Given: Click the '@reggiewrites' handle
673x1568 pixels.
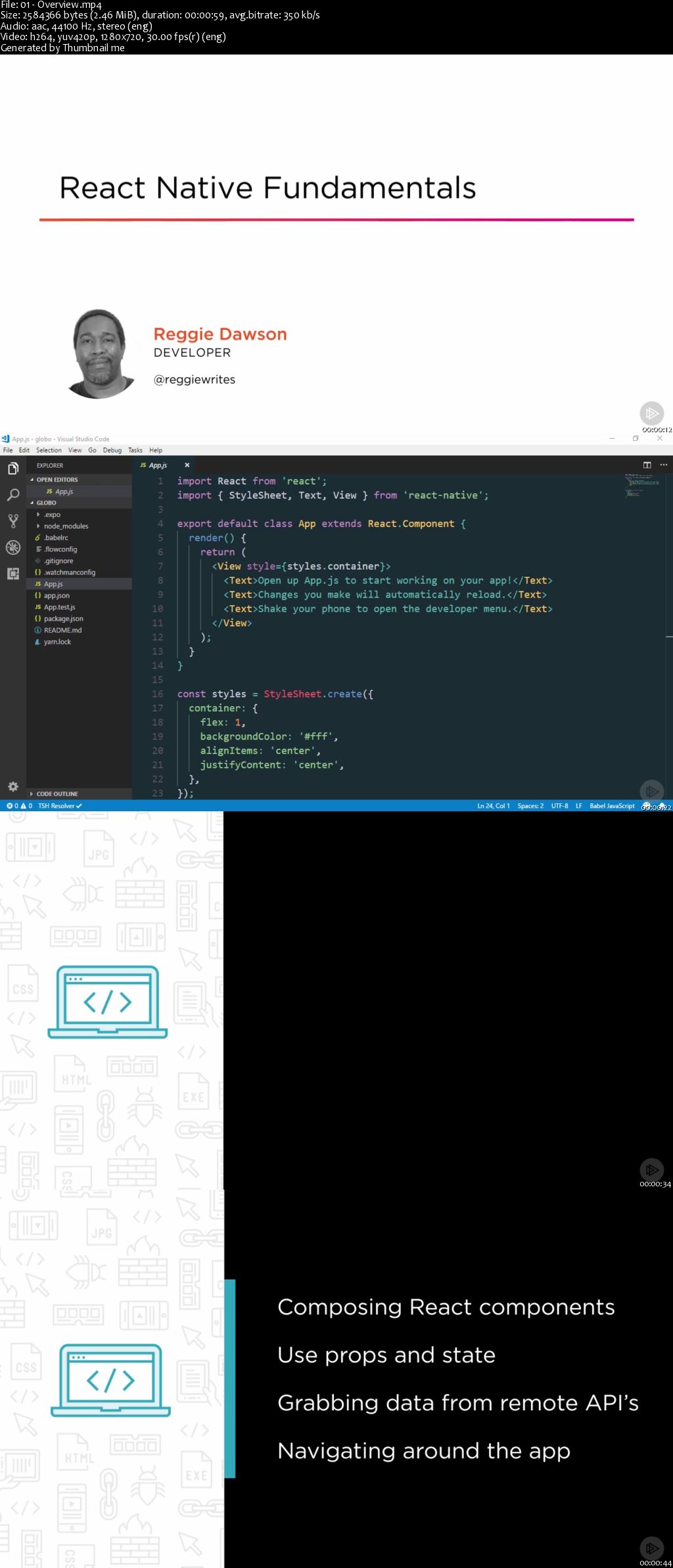Looking at the screenshot, I should 194,379.
